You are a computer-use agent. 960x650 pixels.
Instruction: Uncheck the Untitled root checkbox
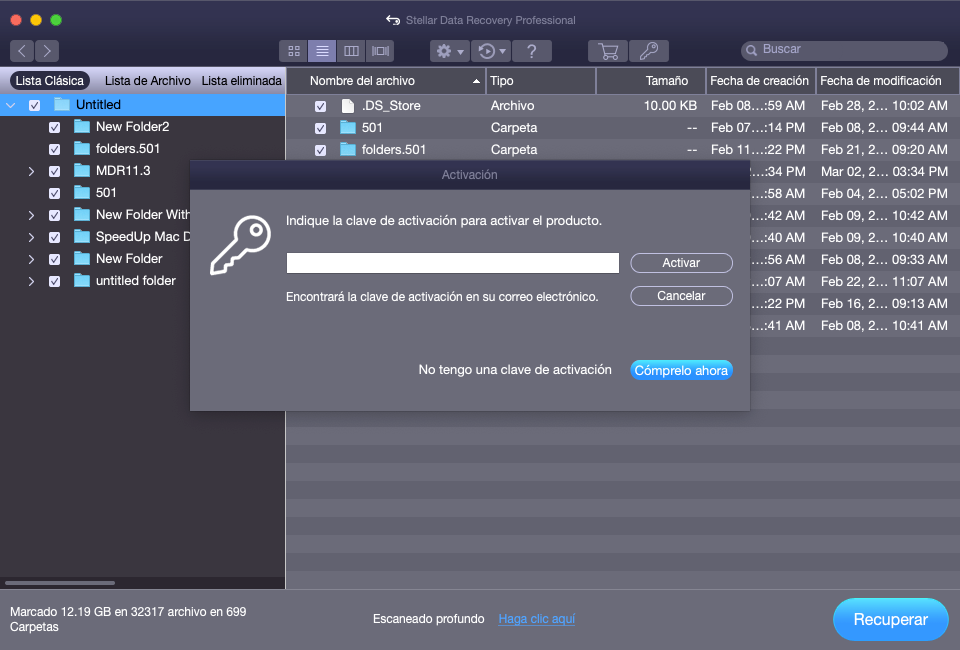35,105
